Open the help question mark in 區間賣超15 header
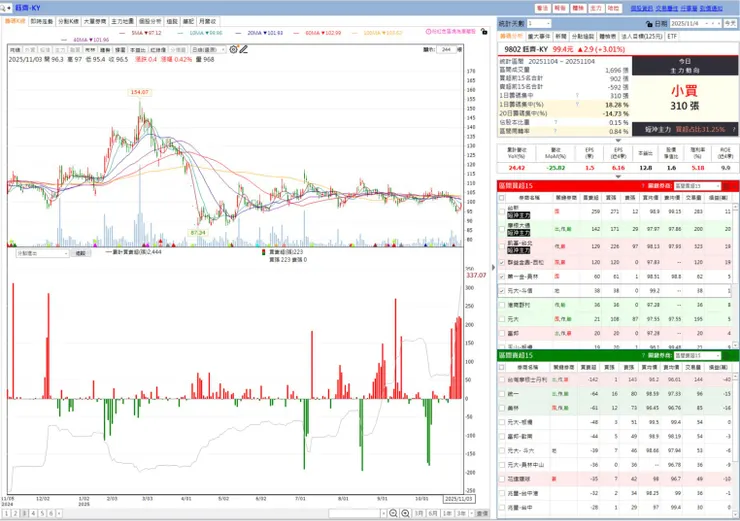740x521 pixels. [x=643, y=355]
